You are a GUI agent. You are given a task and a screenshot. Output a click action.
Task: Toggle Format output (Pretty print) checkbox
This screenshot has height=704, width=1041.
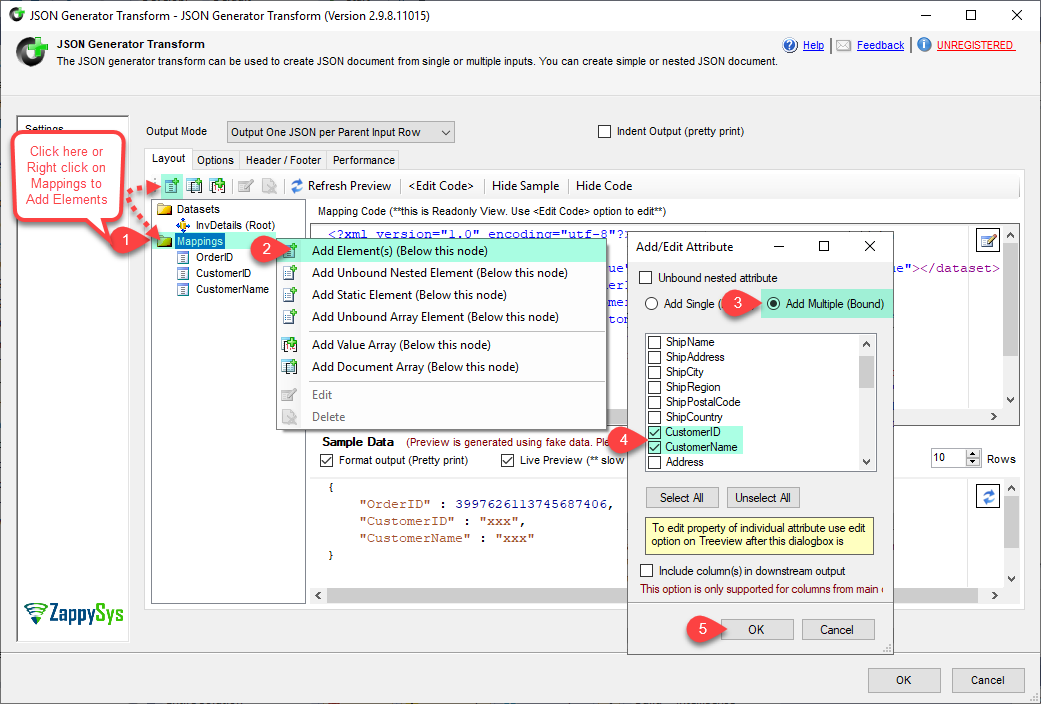coord(327,460)
